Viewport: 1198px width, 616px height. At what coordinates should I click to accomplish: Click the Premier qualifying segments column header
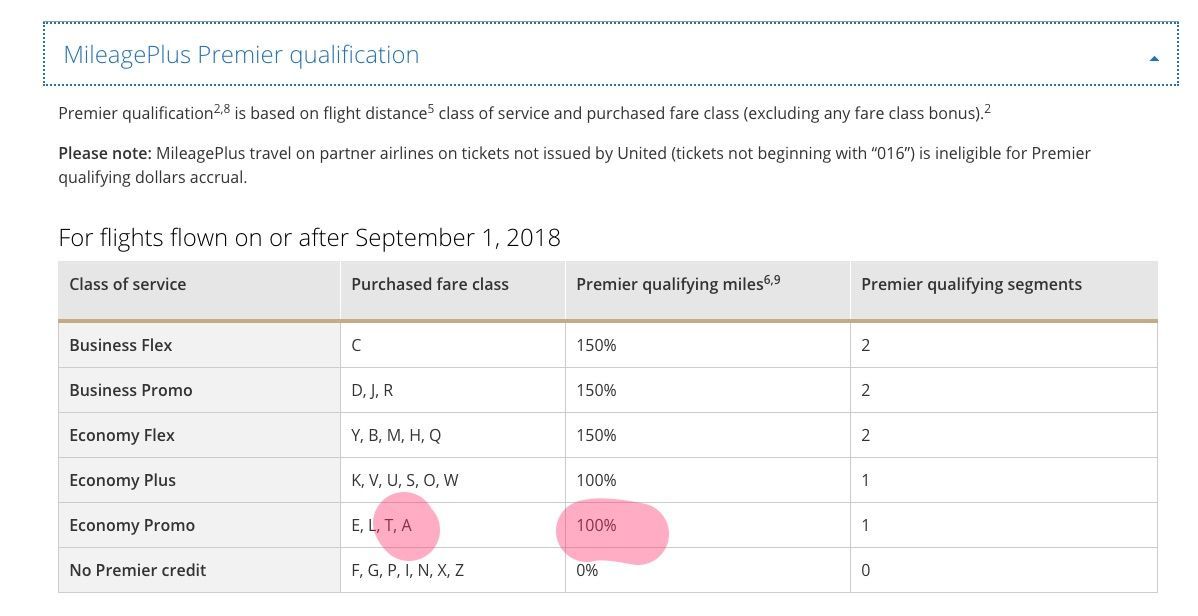[971, 284]
